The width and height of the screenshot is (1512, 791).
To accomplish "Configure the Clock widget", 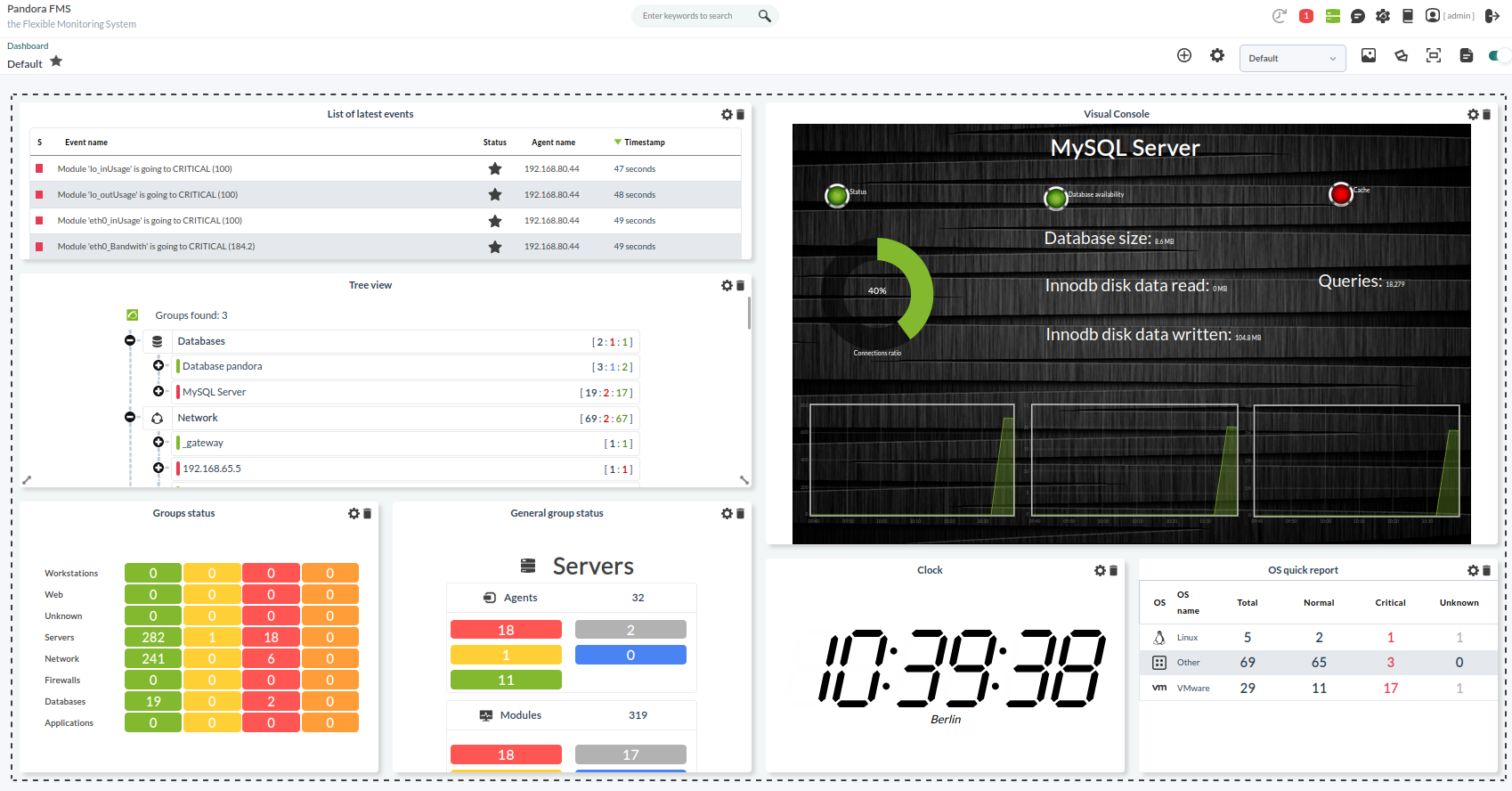I will coord(1100,570).
